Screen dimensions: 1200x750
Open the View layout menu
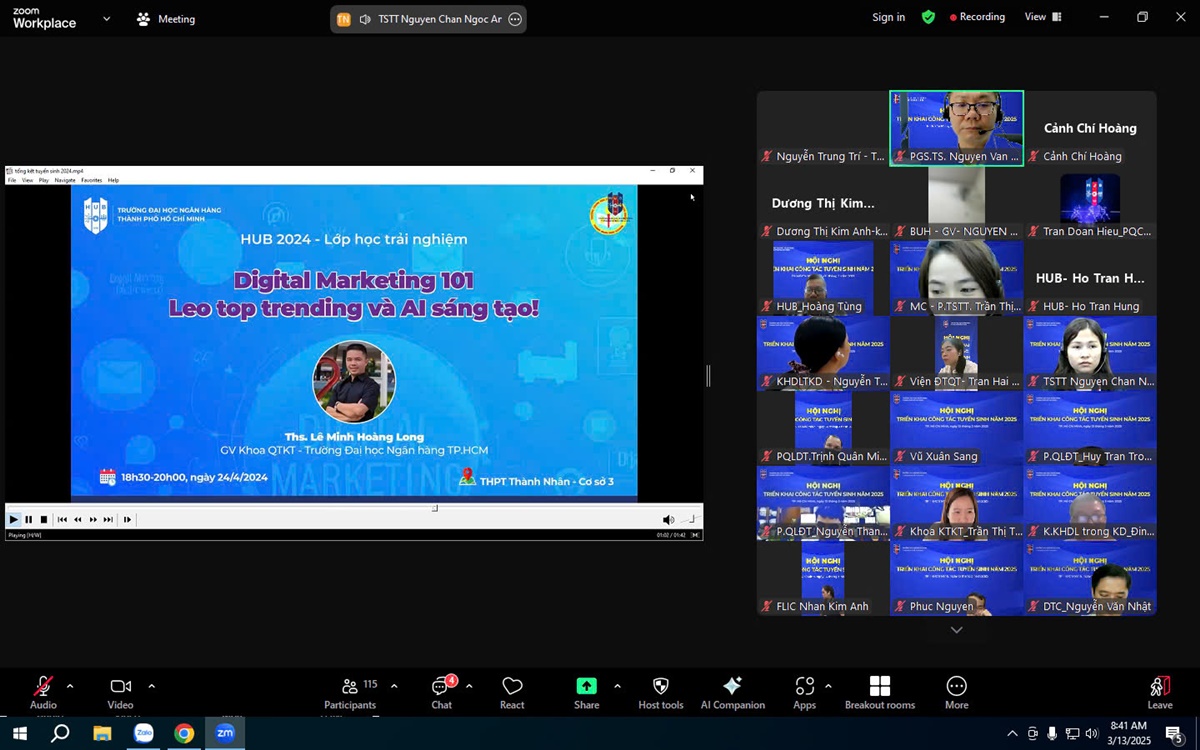pos(1043,17)
